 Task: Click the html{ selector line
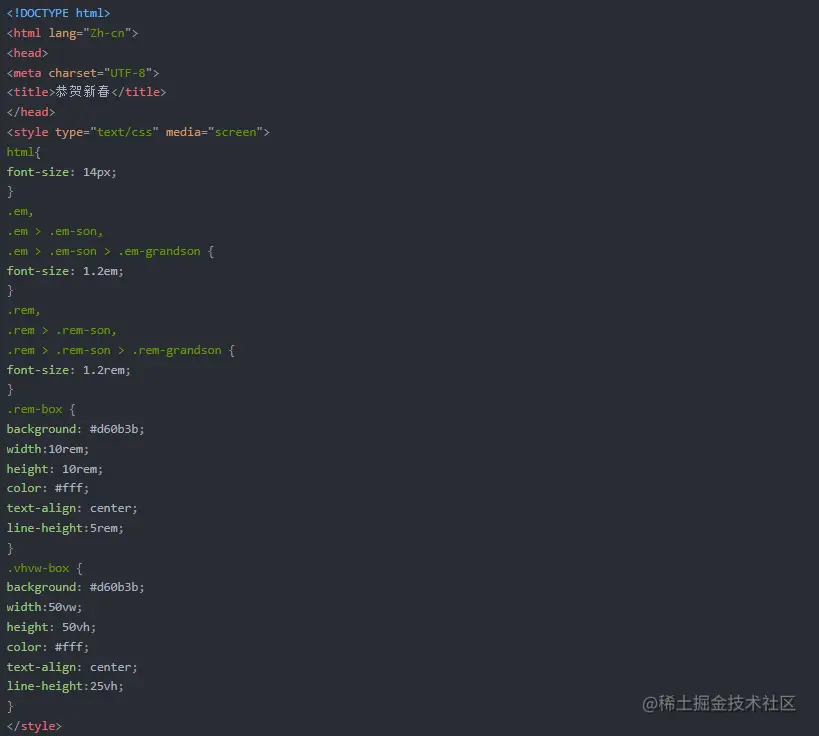point(24,152)
